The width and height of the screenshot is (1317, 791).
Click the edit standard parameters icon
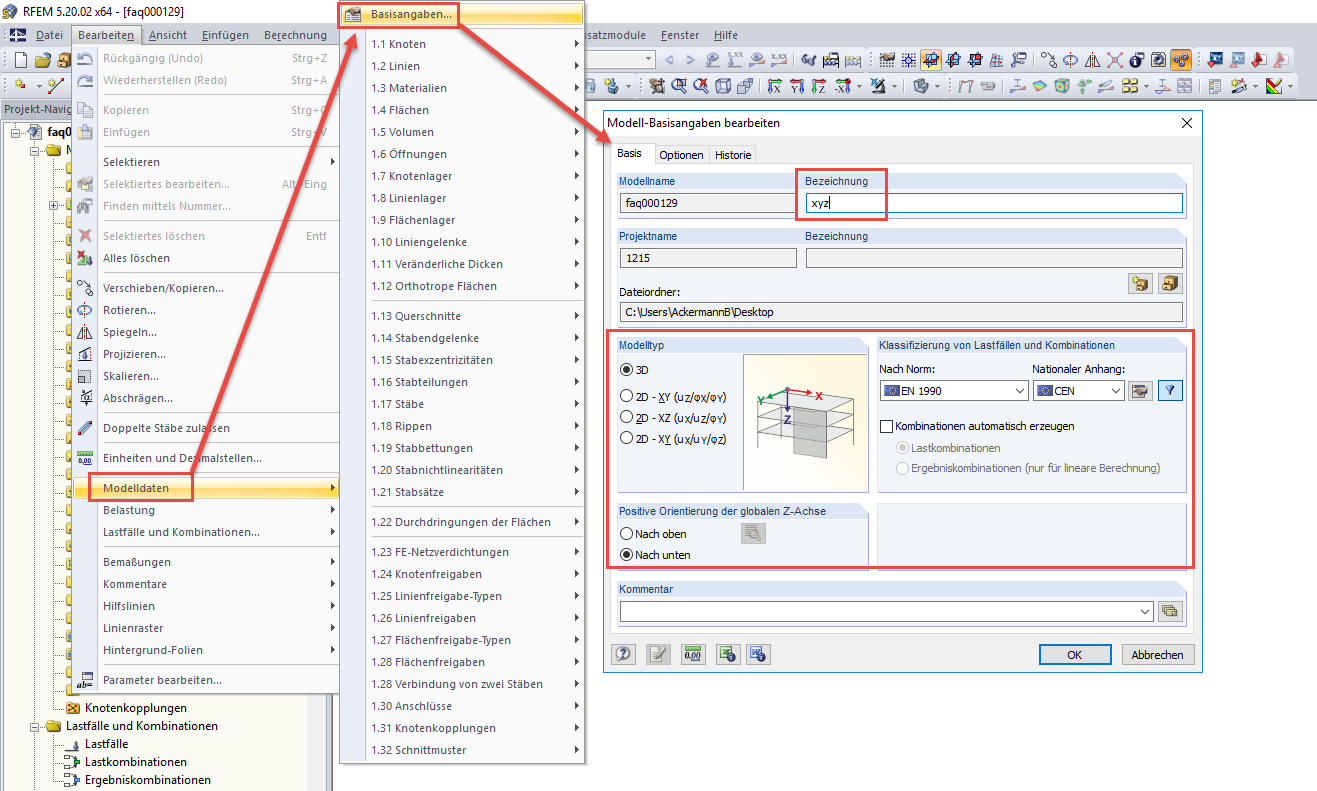1140,391
